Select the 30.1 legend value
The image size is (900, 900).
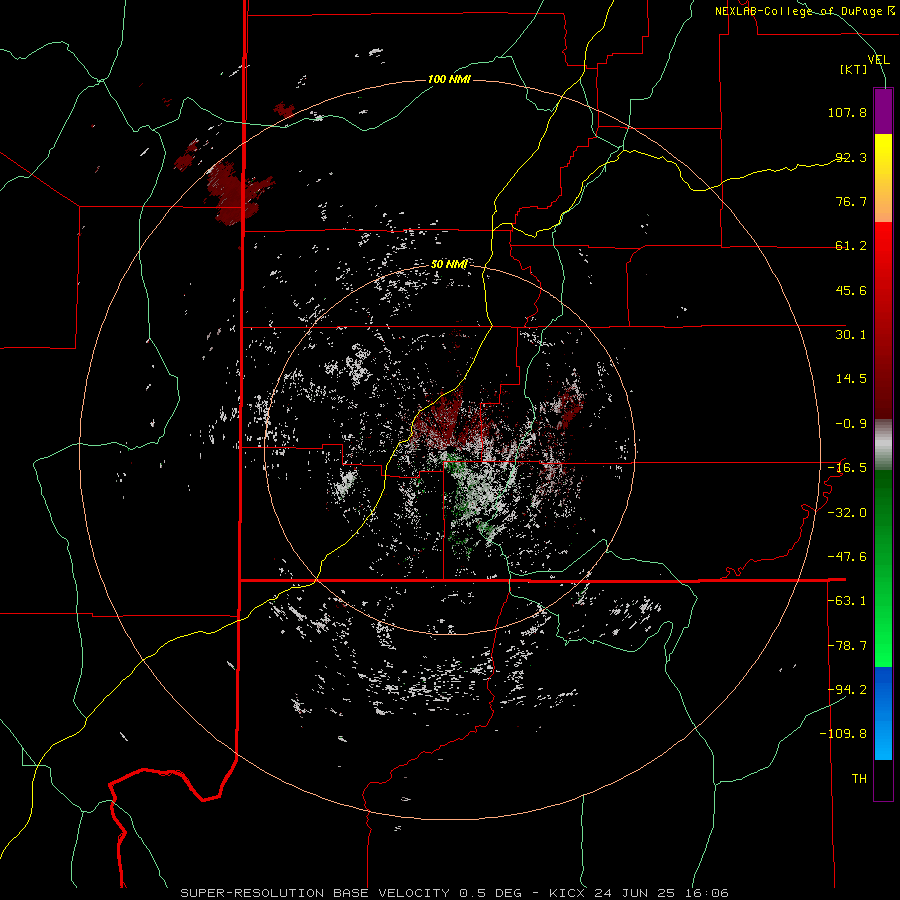point(851,335)
